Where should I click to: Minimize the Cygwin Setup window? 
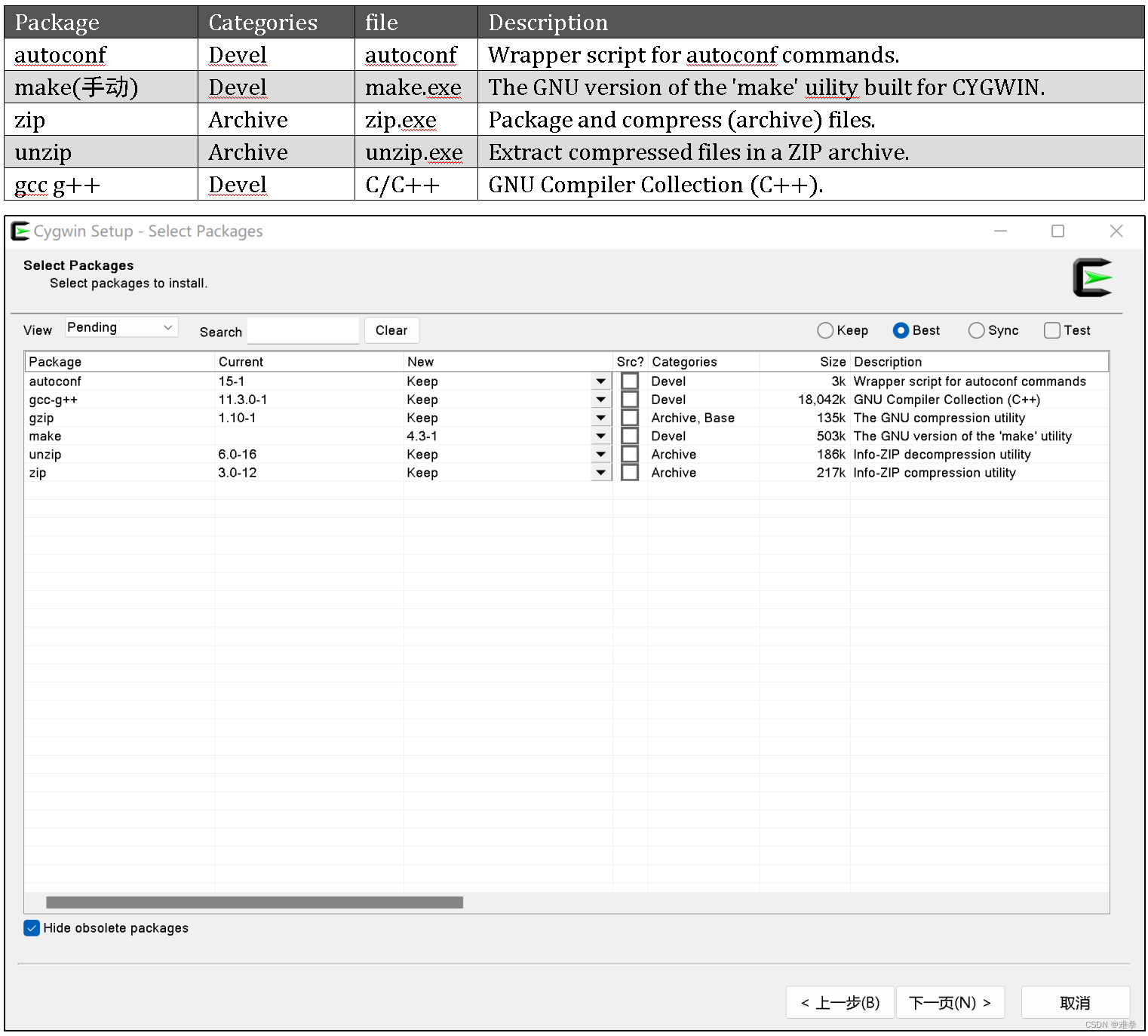click(x=1001, y=231)
